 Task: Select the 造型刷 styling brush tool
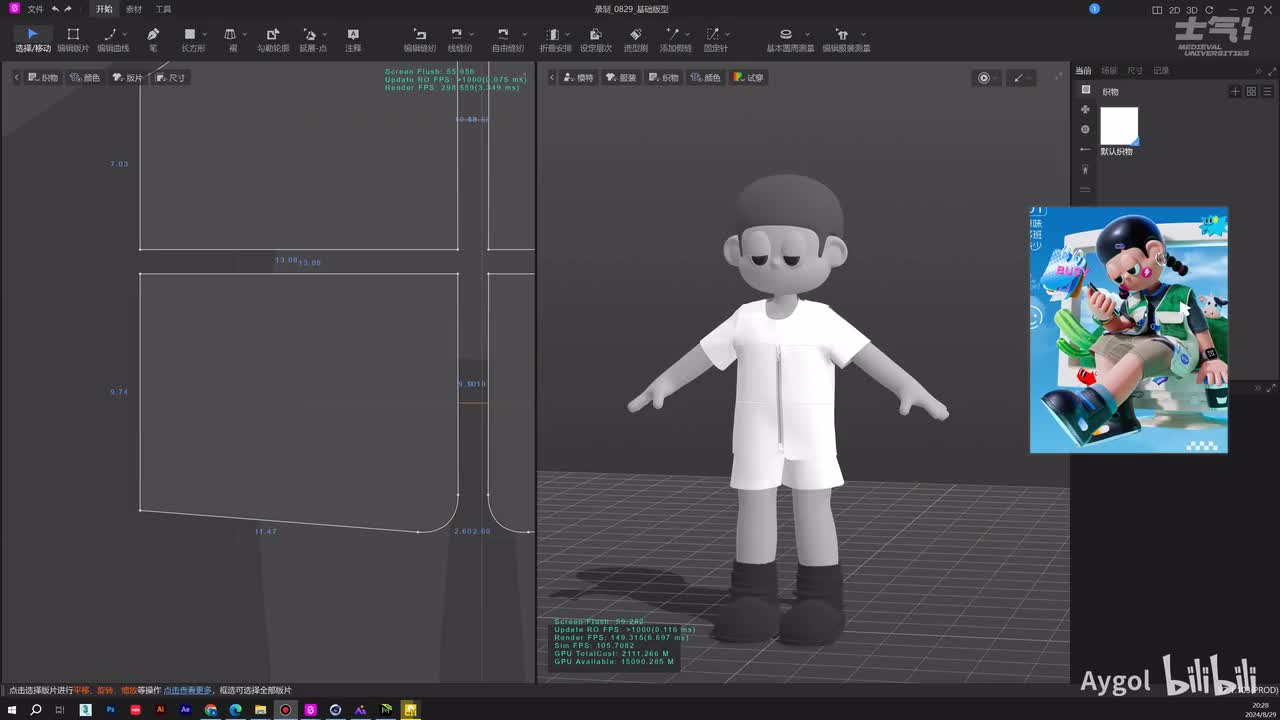[x=635, y=40]
